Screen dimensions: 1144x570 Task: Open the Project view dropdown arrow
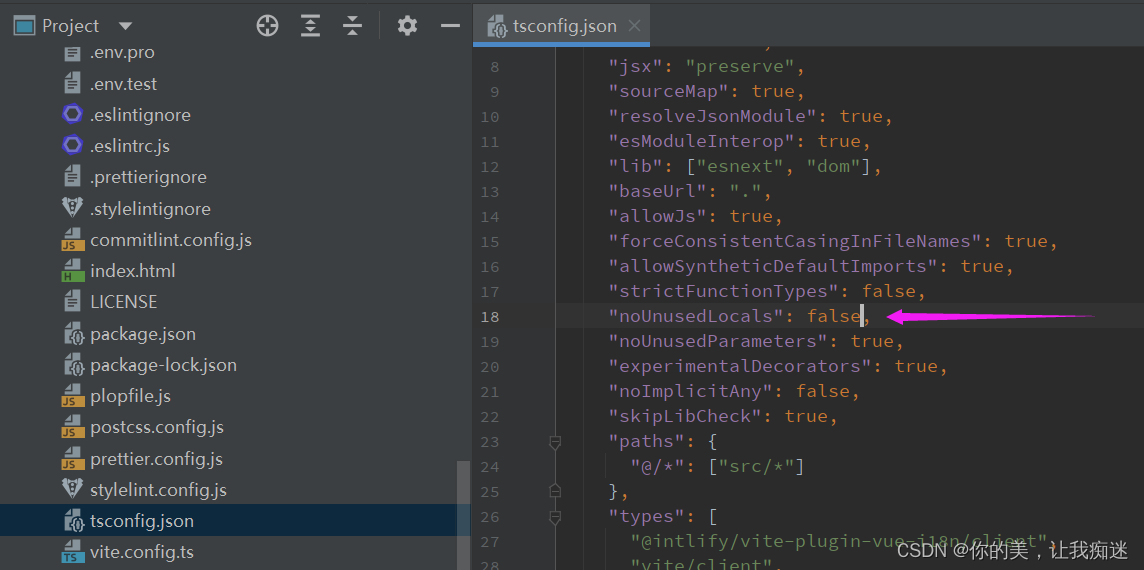click(125, 26)
